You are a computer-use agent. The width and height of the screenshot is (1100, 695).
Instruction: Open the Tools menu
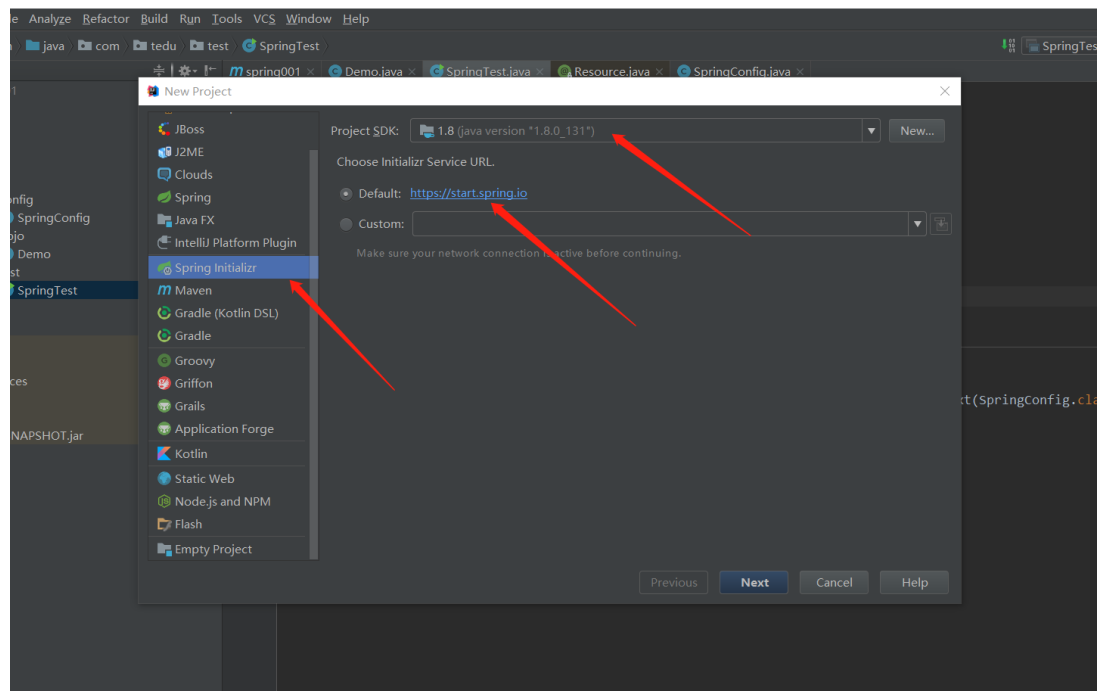(x=227, y=19)
